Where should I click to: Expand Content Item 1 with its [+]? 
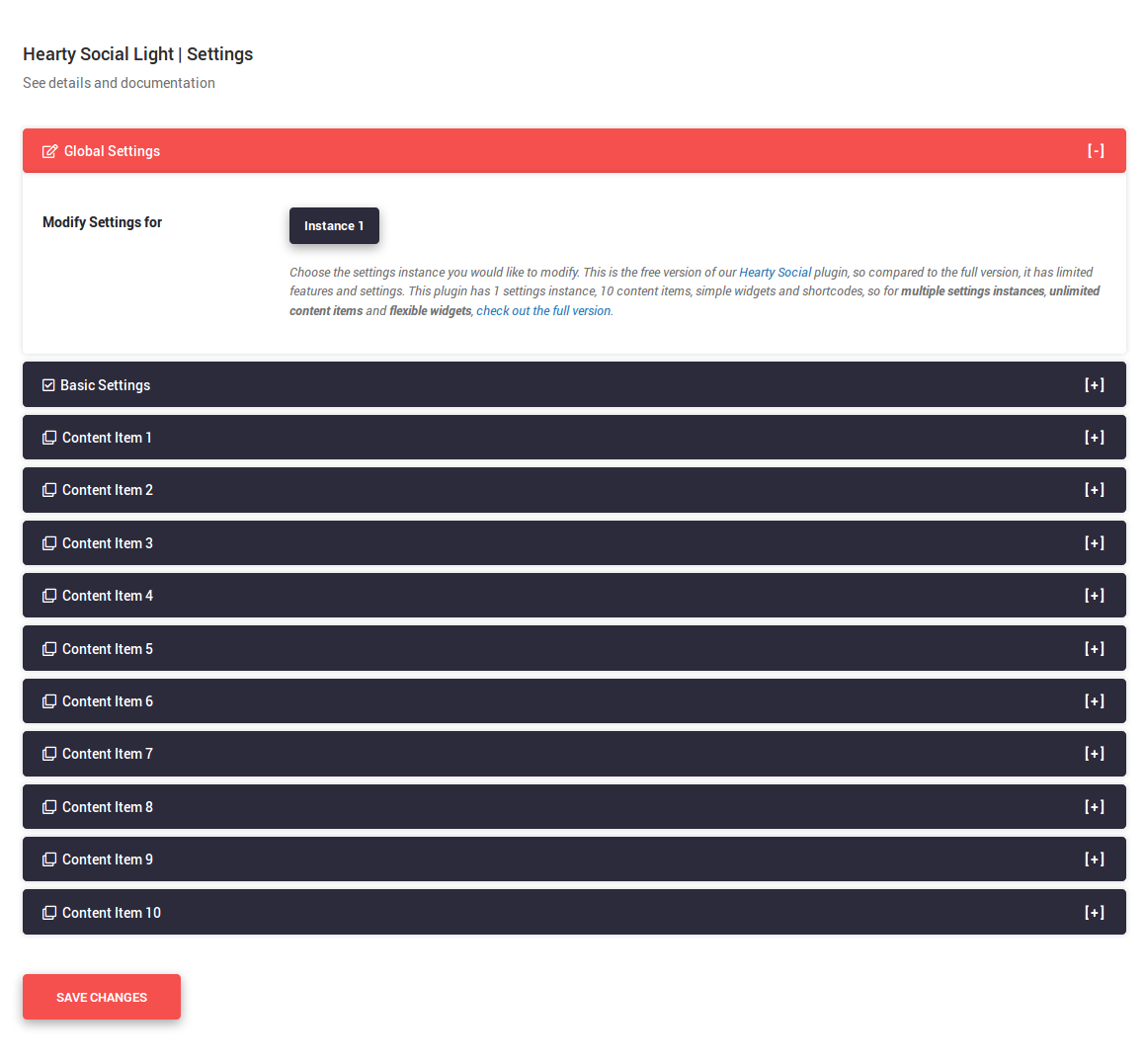pos(1094,438)
